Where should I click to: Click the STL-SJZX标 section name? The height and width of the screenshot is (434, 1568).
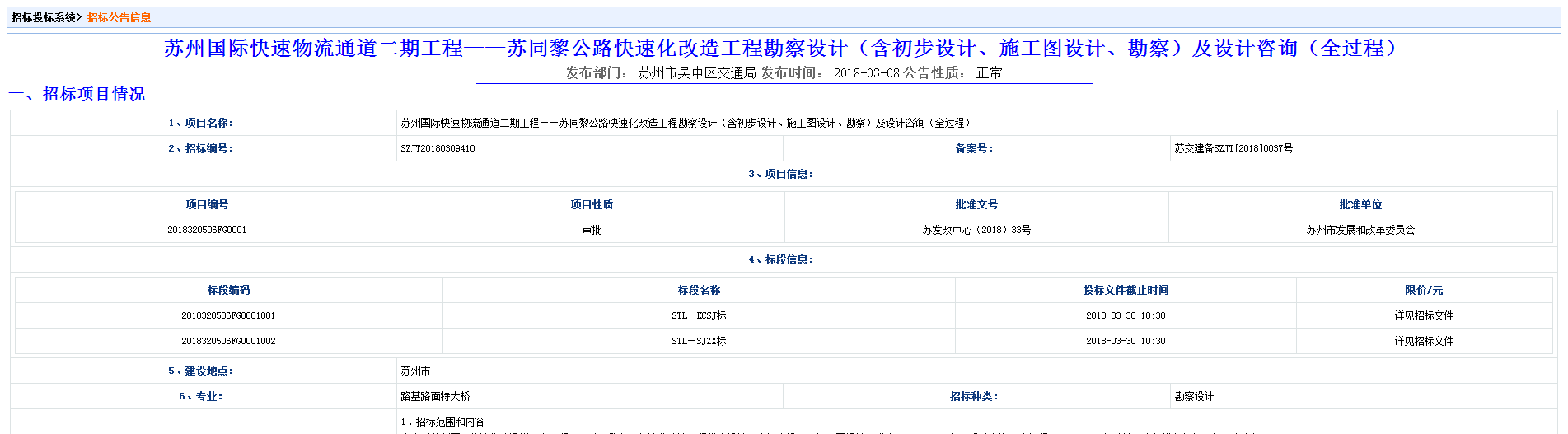point(699,341)
